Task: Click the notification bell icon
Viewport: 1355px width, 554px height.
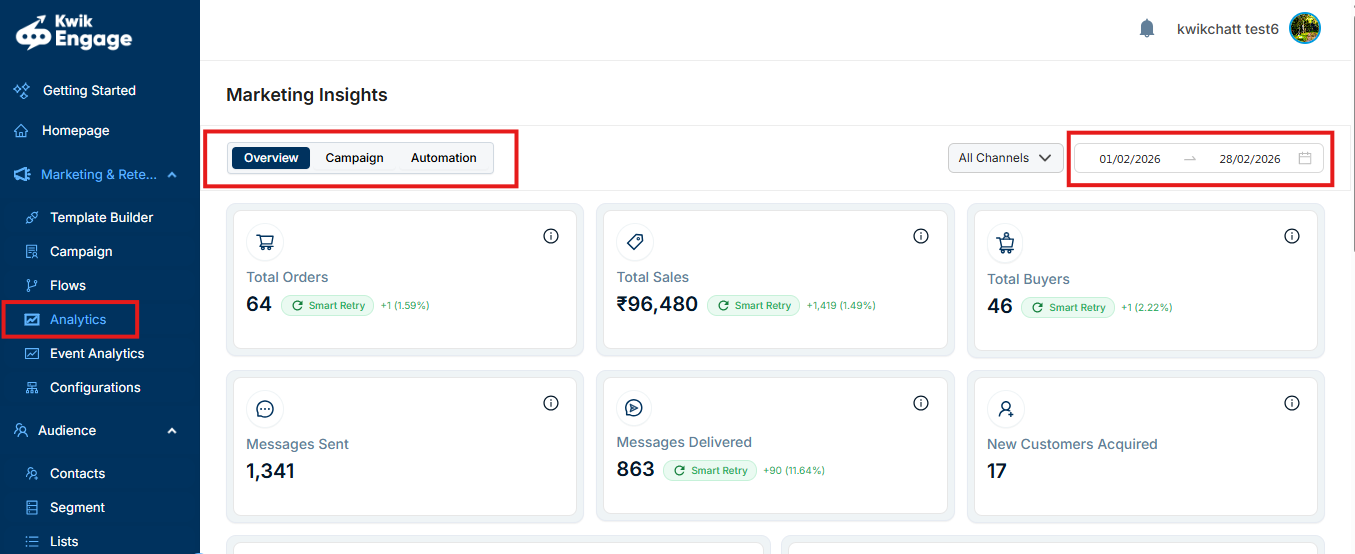Action: pos(1147,29)
